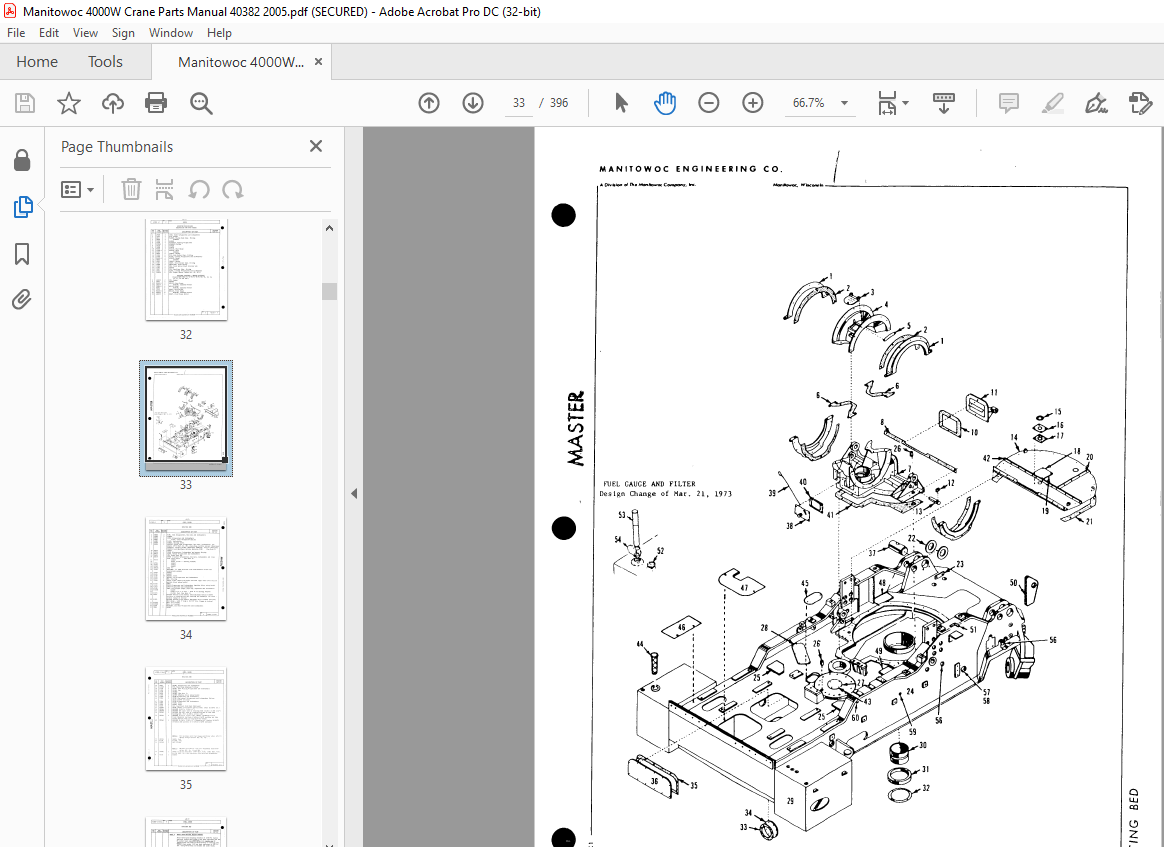Click the 'Page Thumbnails' panel title
Screen dimensions: 1164x847
coord(117,147)
